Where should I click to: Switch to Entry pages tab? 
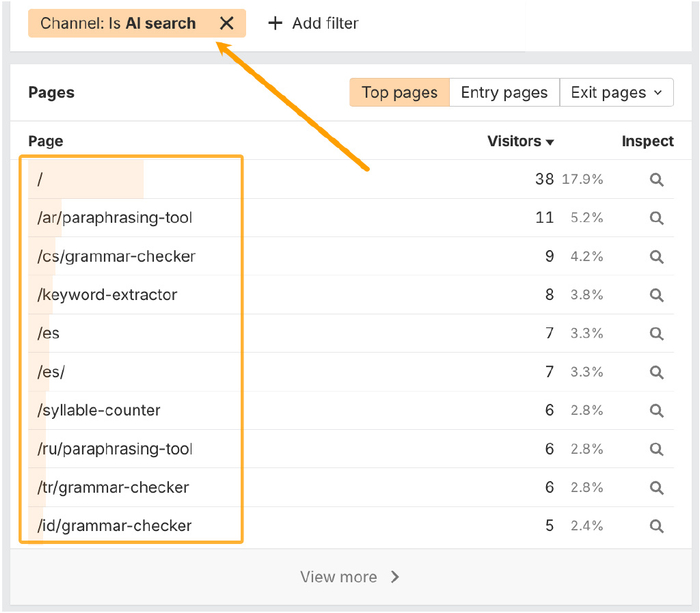click(x=504, y=93)
